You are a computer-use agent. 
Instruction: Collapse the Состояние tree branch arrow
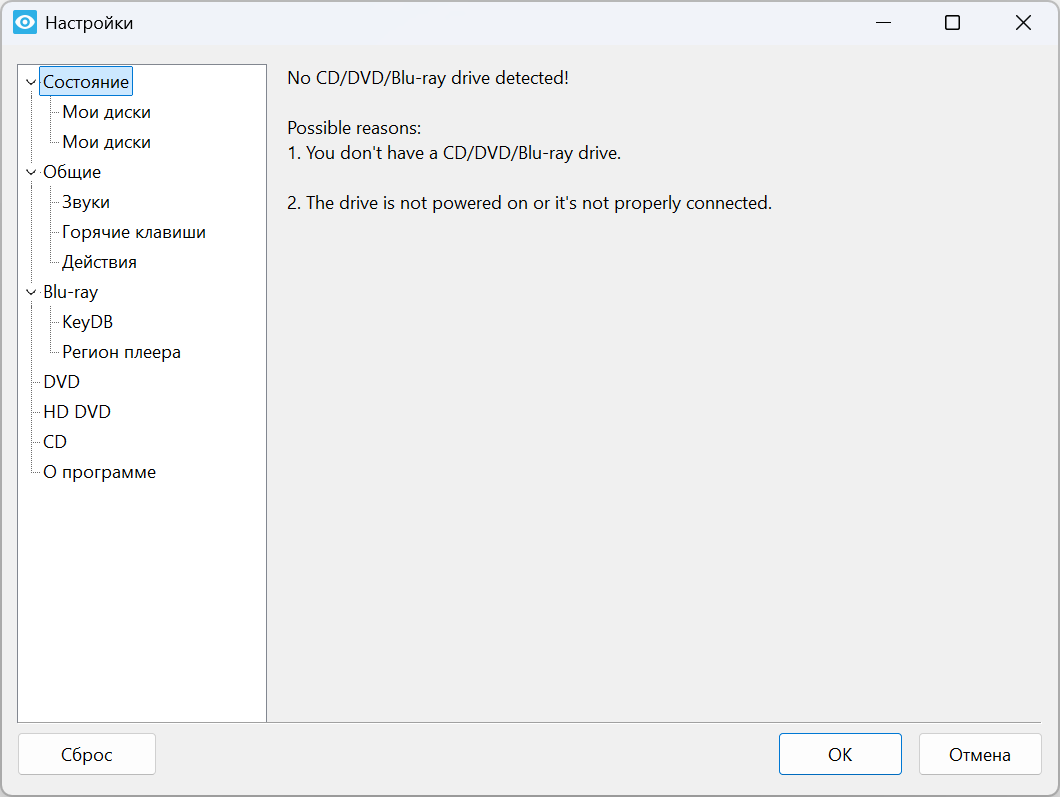click(31, 83)
